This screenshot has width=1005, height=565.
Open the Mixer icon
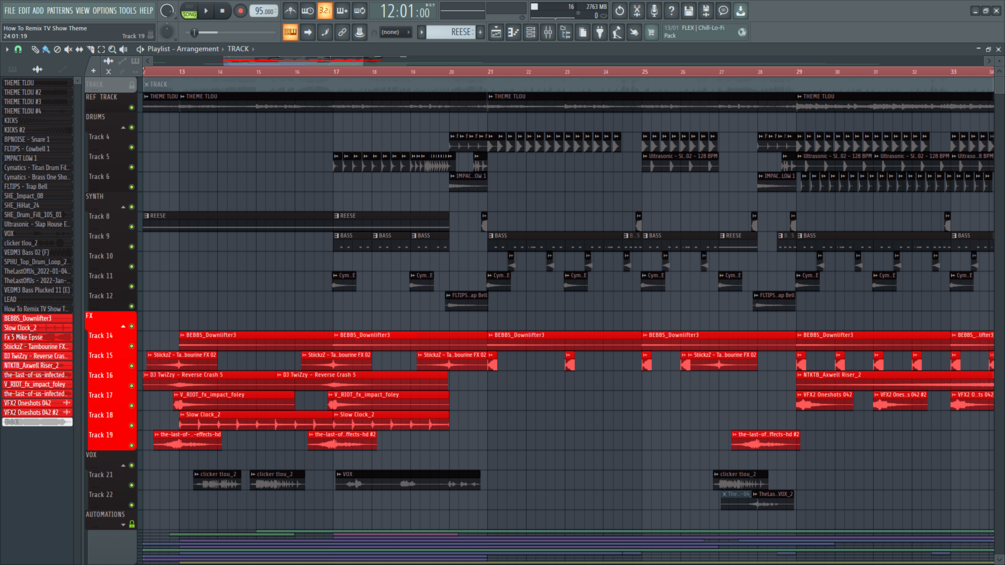(x=548, y=32)
